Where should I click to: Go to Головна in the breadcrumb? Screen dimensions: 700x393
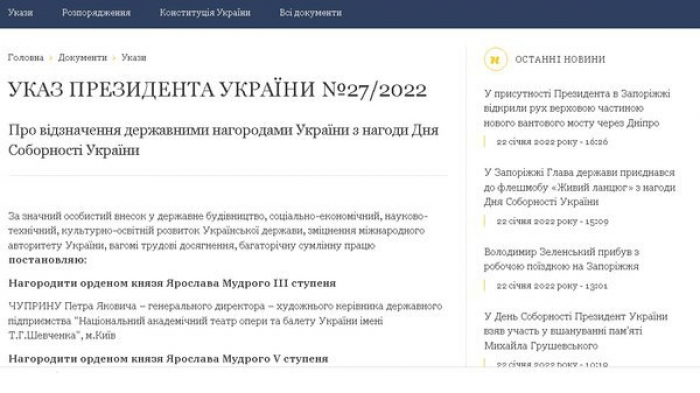pos(25,58)
